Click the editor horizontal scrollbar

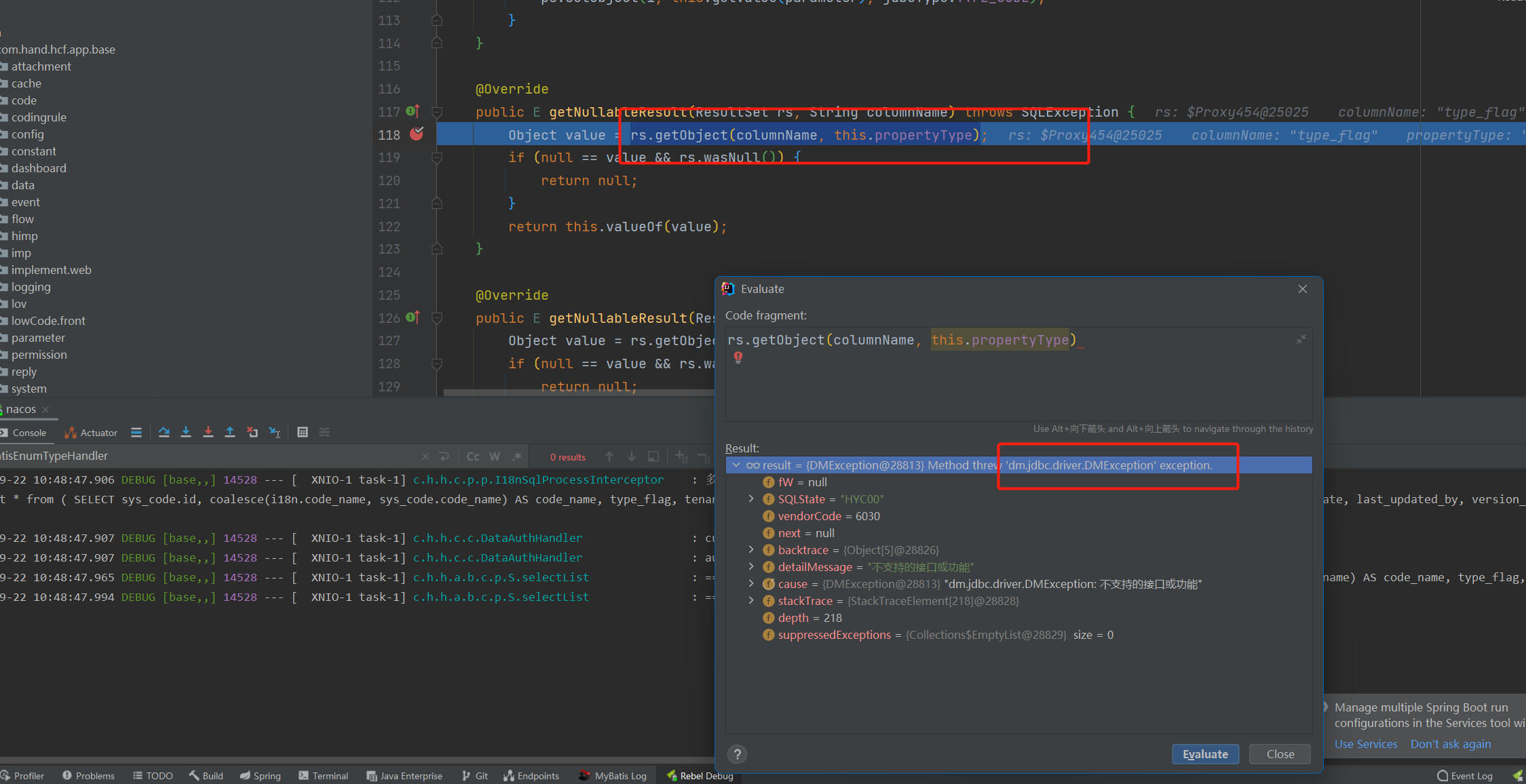(577, 393)
